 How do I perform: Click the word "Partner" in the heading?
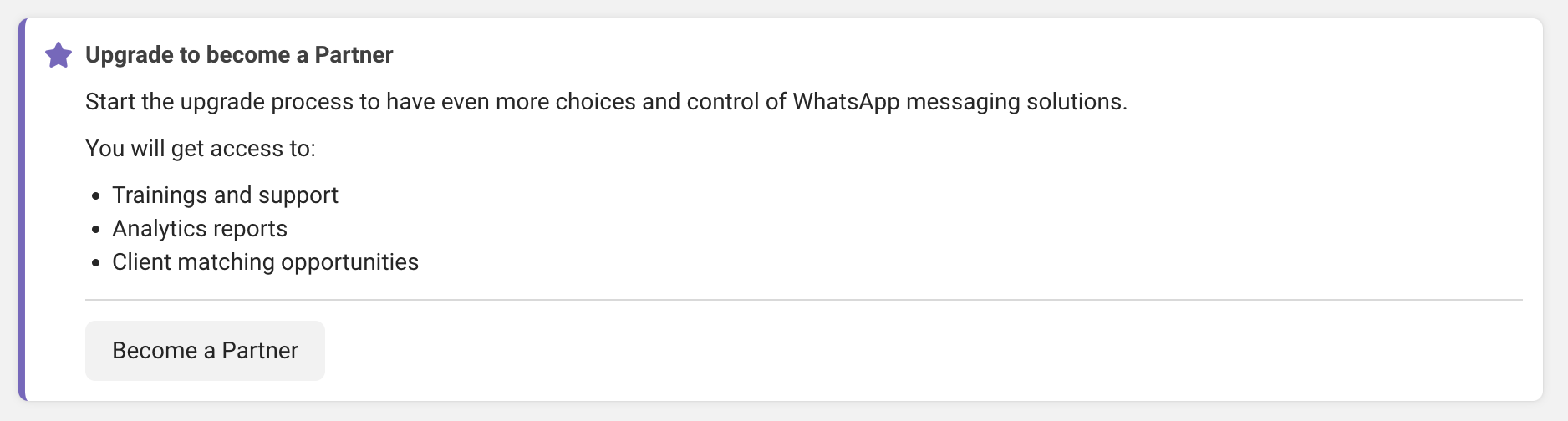coord(354,55)
